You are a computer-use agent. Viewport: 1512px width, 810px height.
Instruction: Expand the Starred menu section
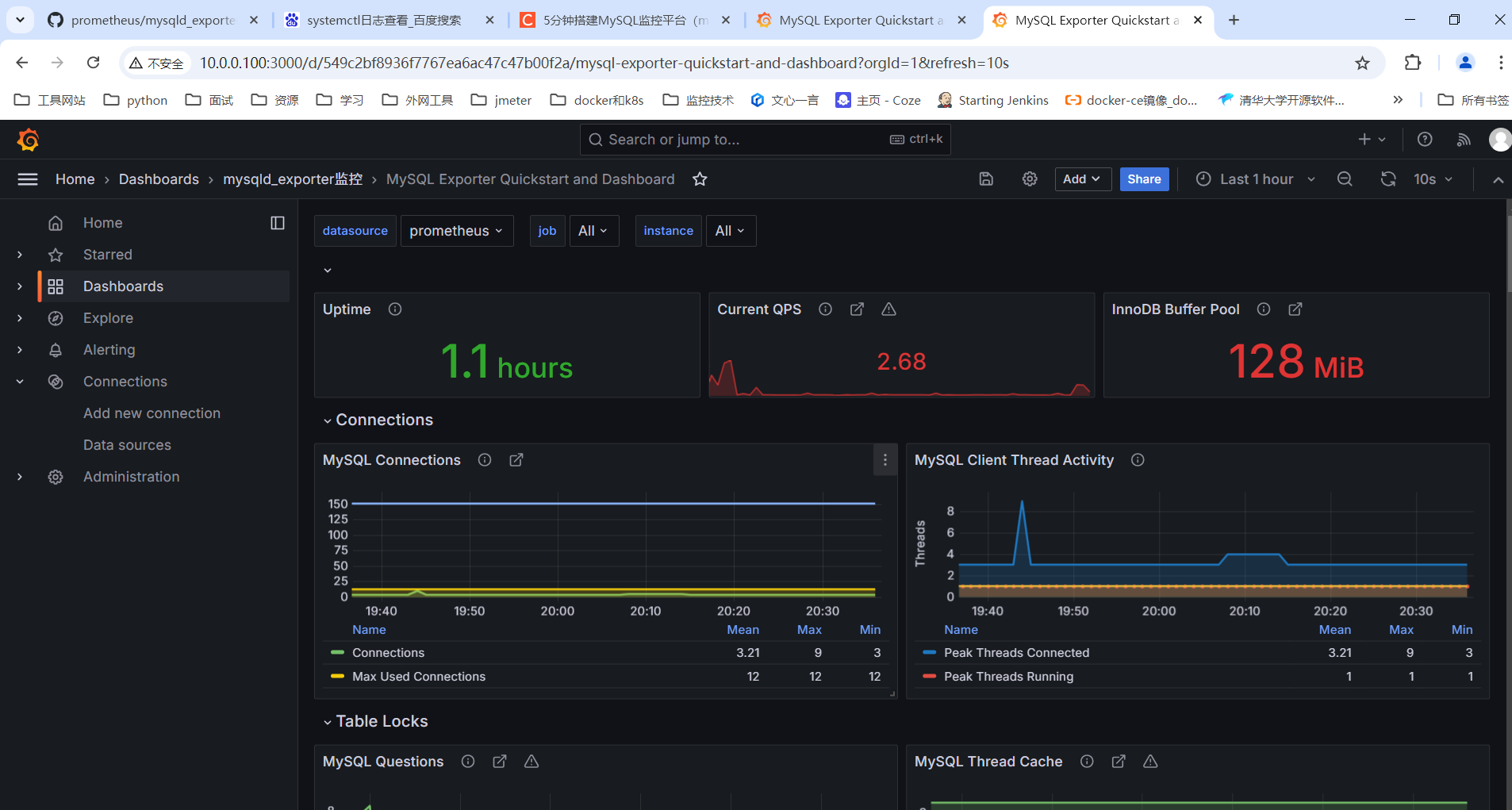pyautogui.click(x=20, y=255)
